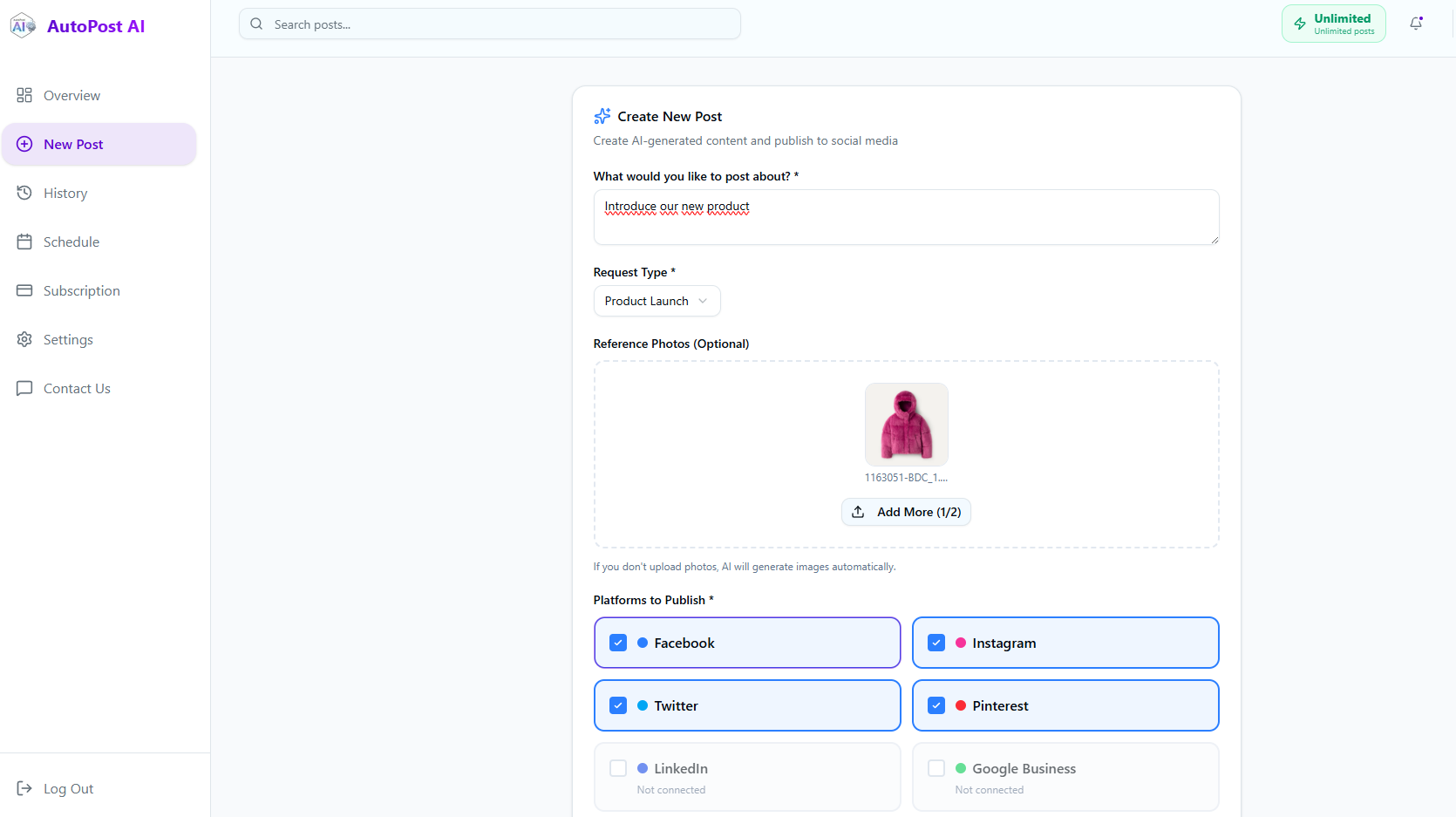The width and height of the screenshot is (1456, 817).
Task: Click the Subscription card icon
Action: tap(24, 290)
